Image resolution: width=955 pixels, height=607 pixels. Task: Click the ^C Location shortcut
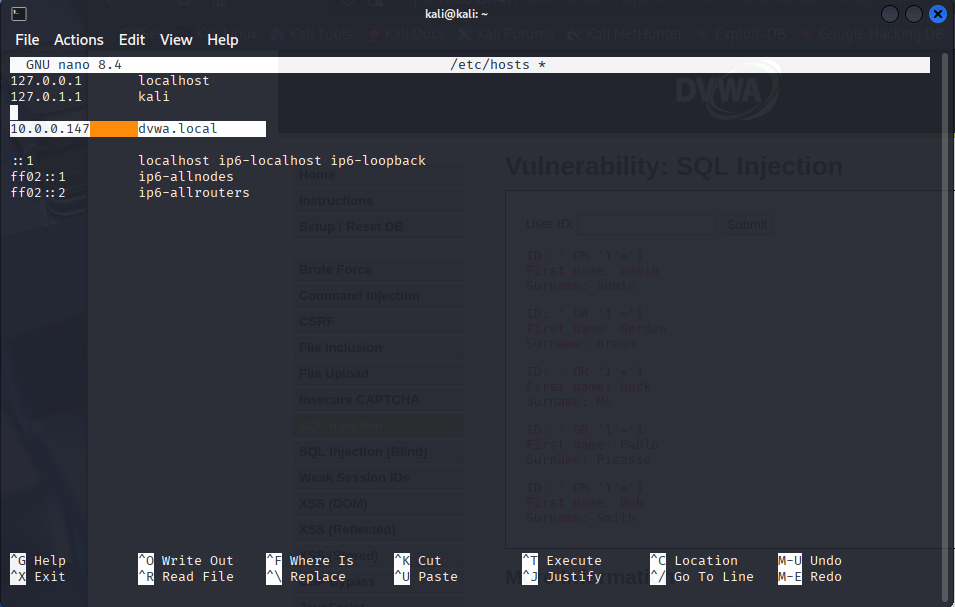(x=694, y=561)
